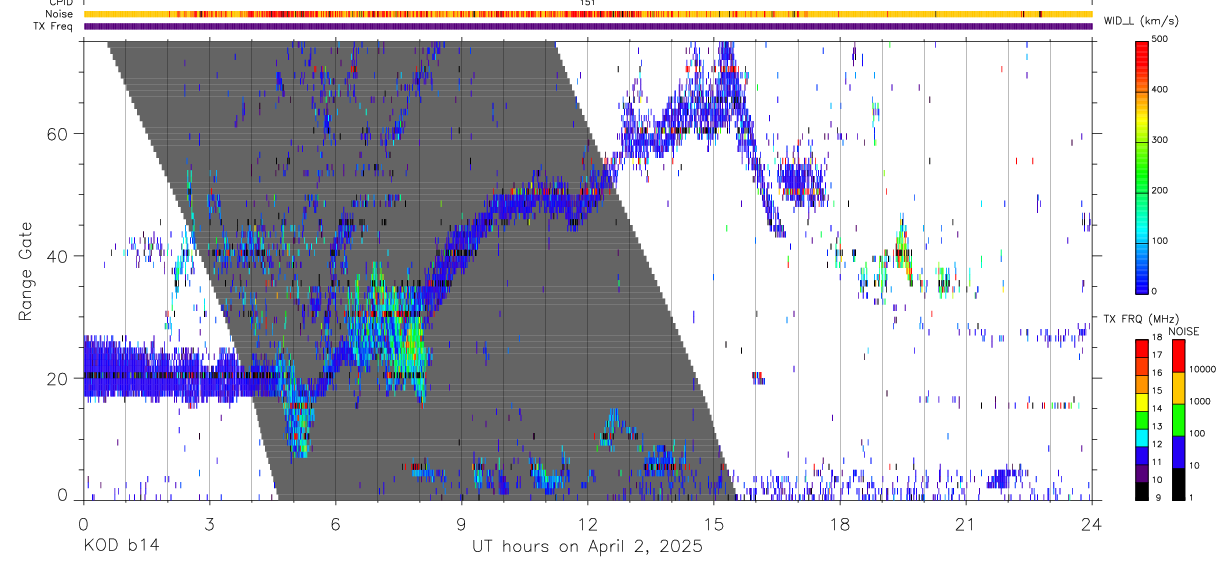1228x567 pixels.
Task: Click the CPID value '151'
Action: (588, 3)
